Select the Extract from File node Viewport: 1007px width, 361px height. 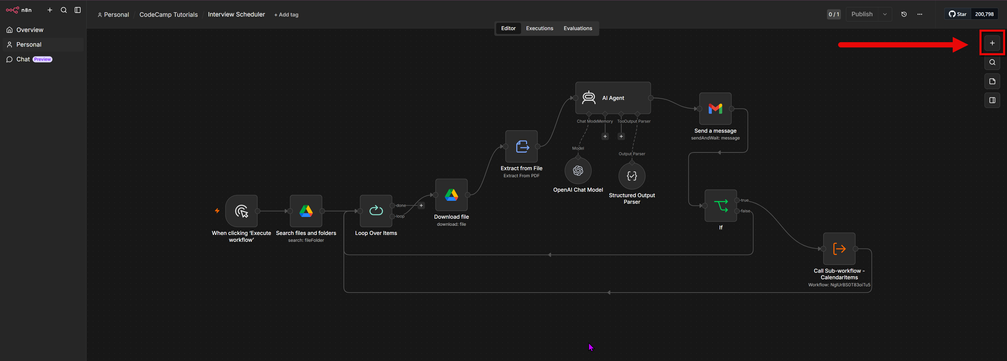tap(521, 146)
